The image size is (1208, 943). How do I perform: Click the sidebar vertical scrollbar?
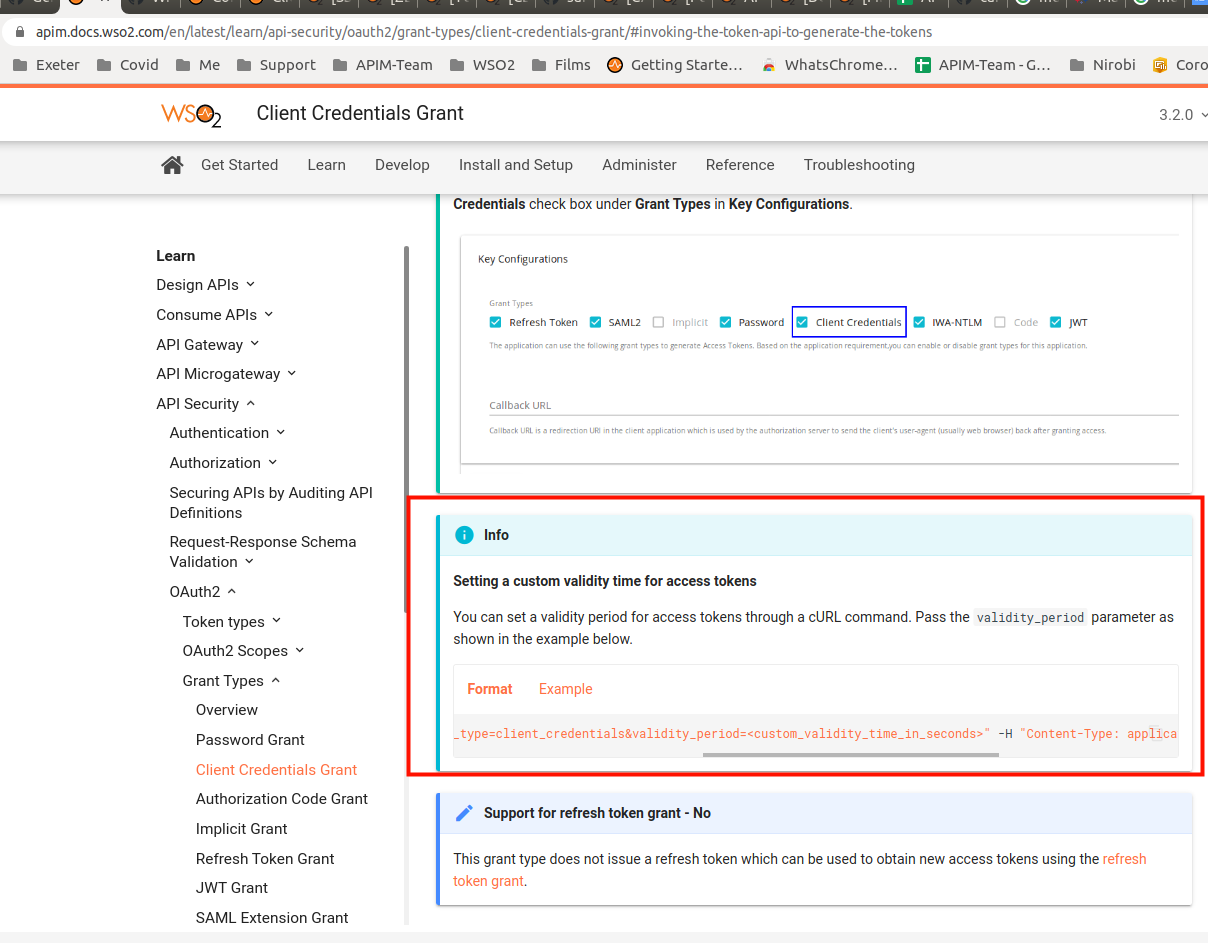coord(406,430)
